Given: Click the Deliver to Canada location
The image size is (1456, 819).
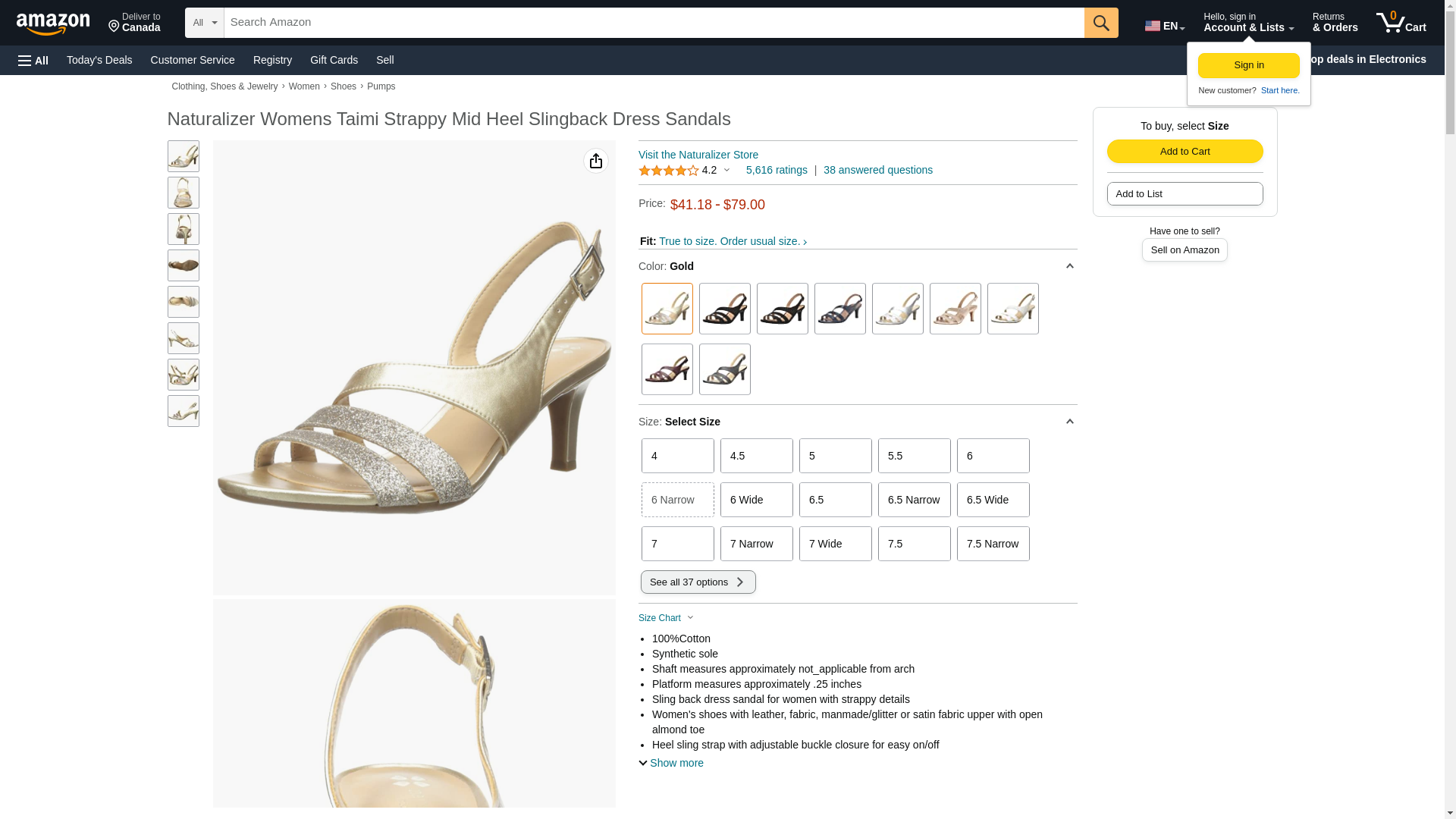Looking at the screenshot, I should (x=134, y=23).
